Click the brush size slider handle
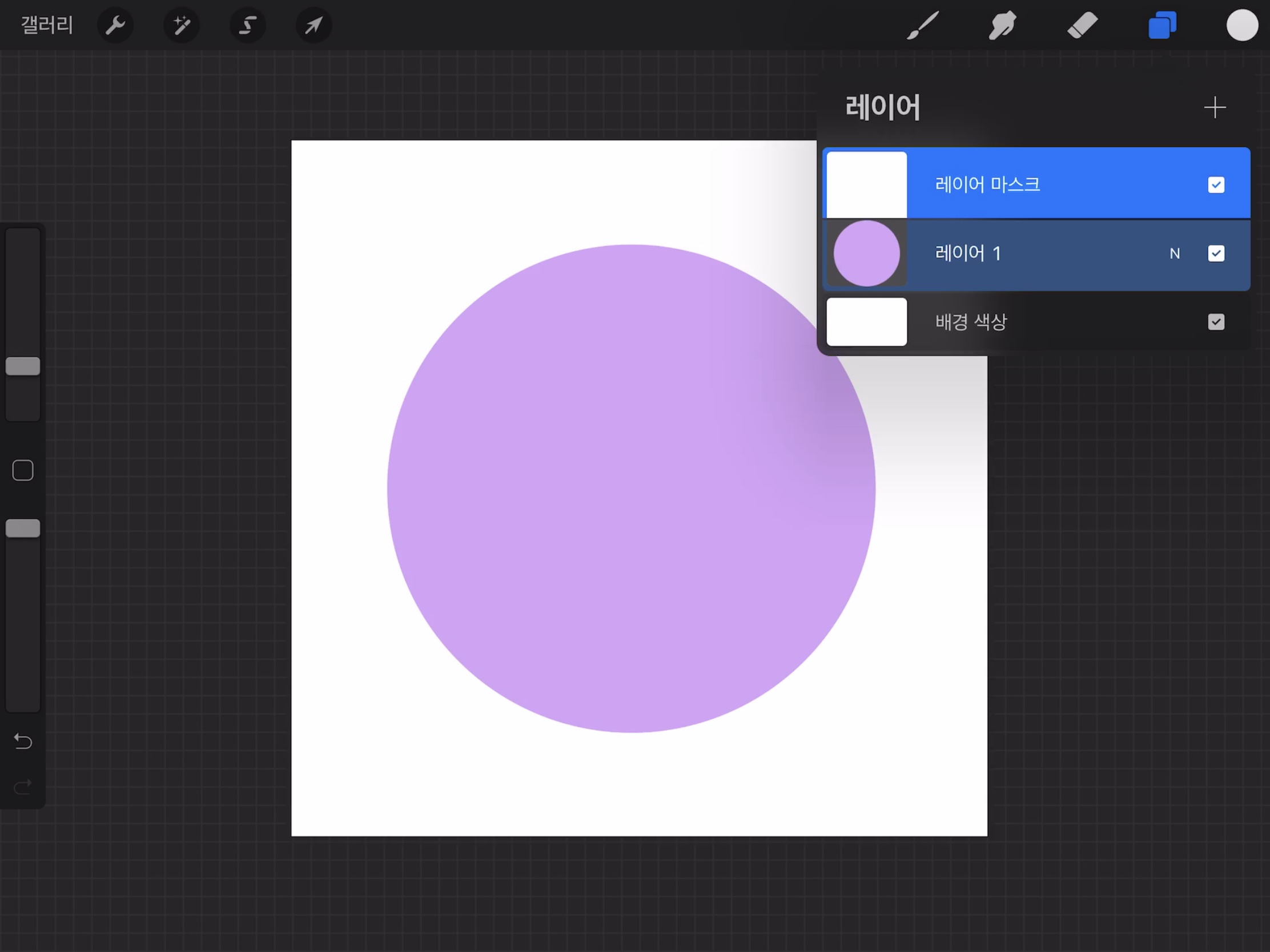 (23, 366)
